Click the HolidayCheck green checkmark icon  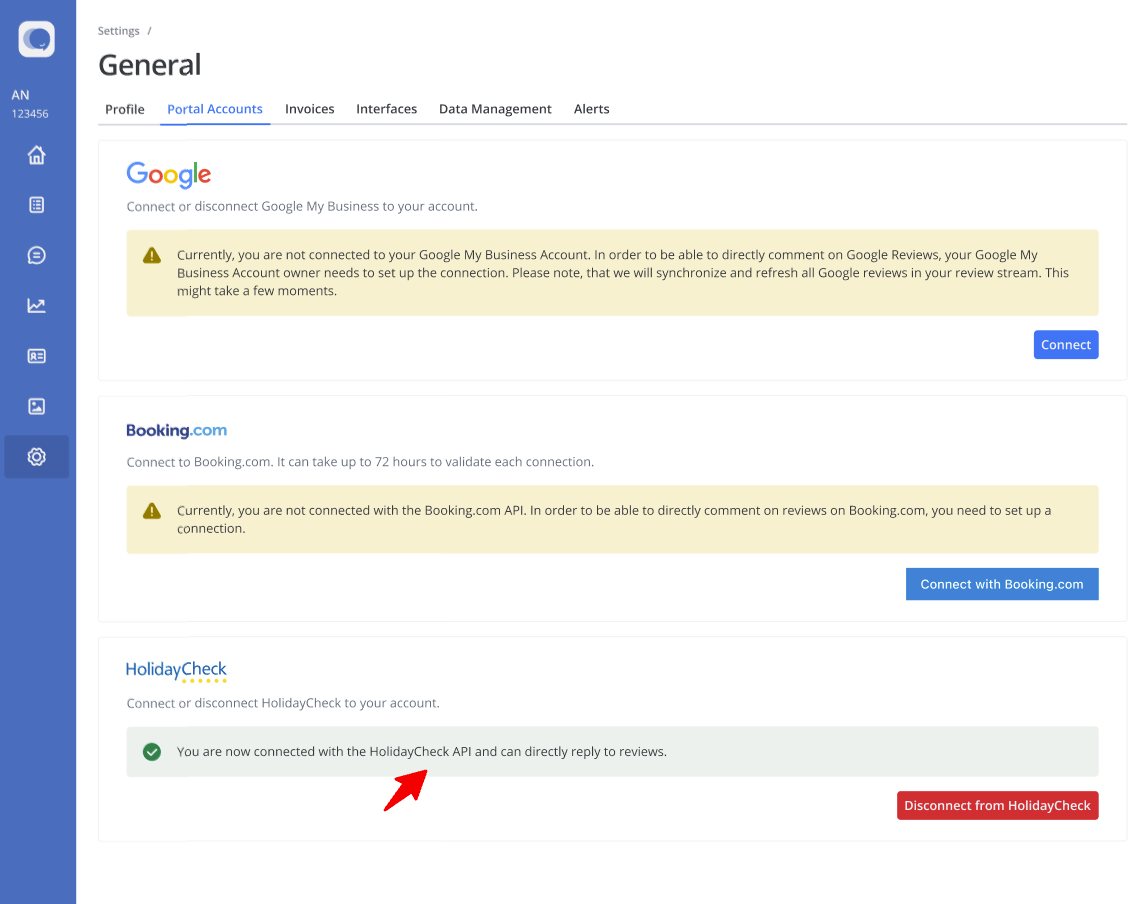152,752
